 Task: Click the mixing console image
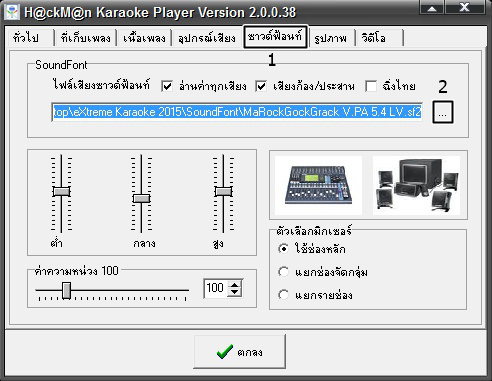point(318,185)
